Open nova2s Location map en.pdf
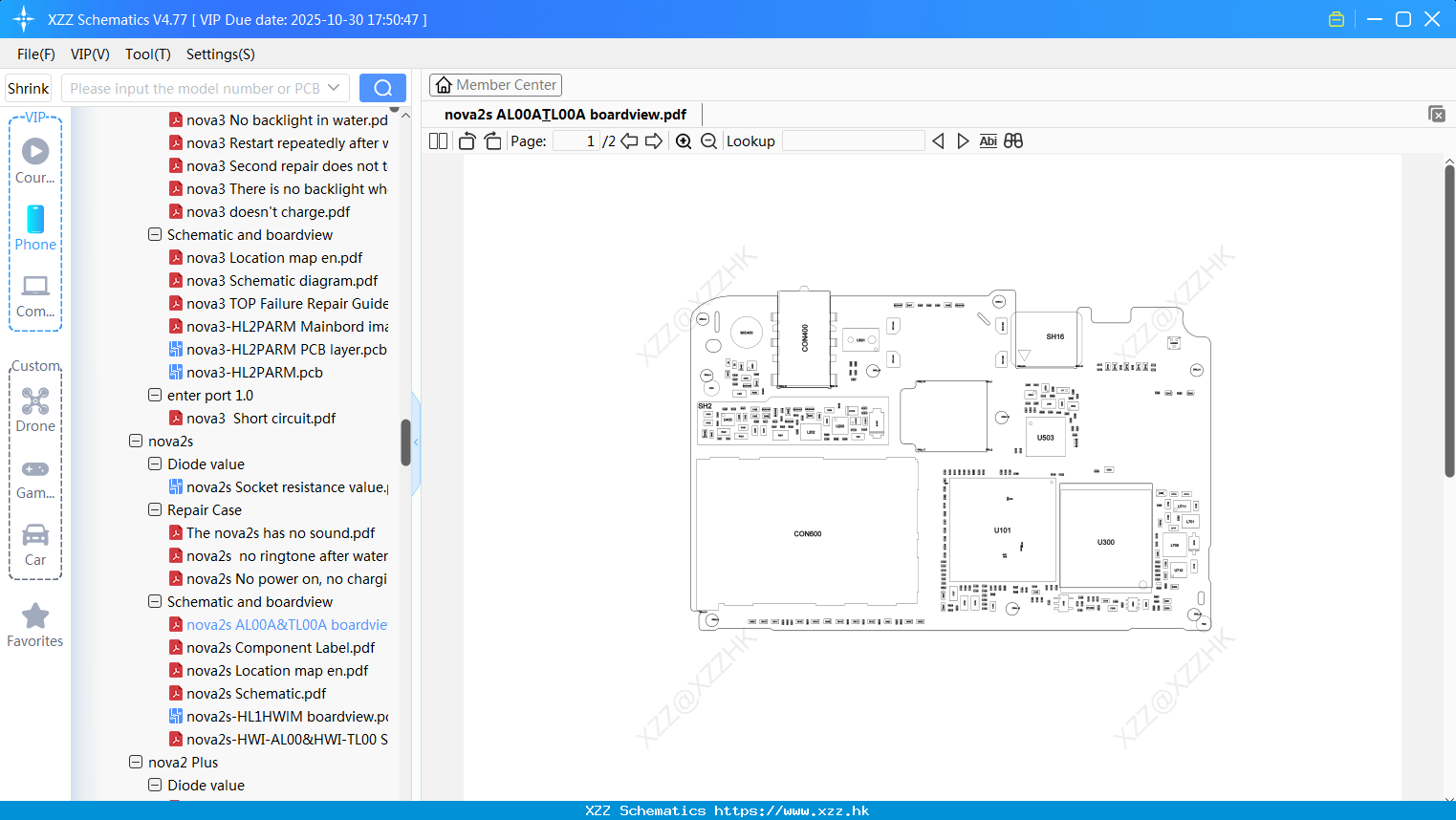This screenshot has width=1456, height=820. [269, 670]
